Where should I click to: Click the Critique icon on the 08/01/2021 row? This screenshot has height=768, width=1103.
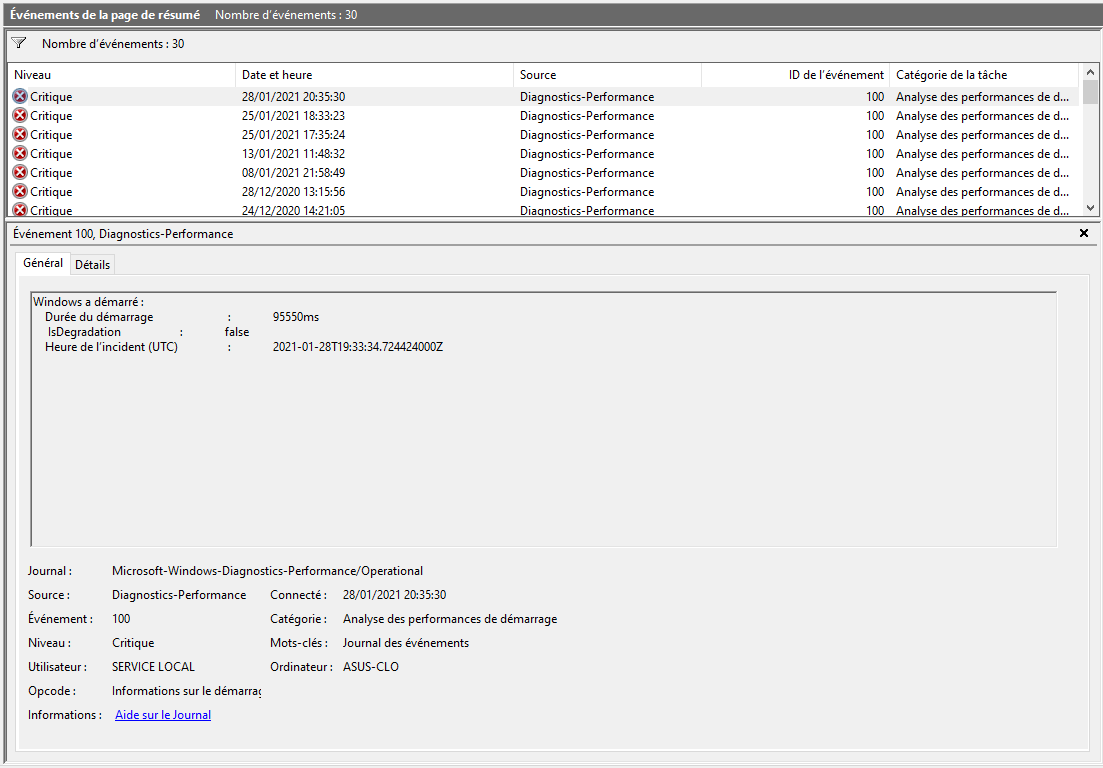20,172
